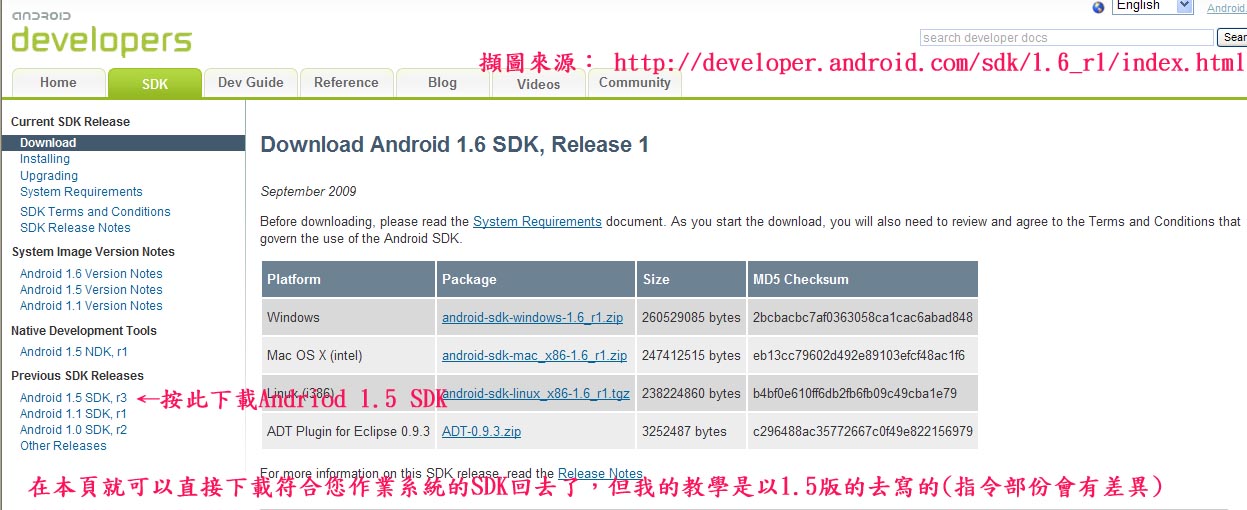Image resolution: width=1247 pixels, height=510 pixels.
Task: Open the Upgrading sidebar link
Action: click(49, 176)
